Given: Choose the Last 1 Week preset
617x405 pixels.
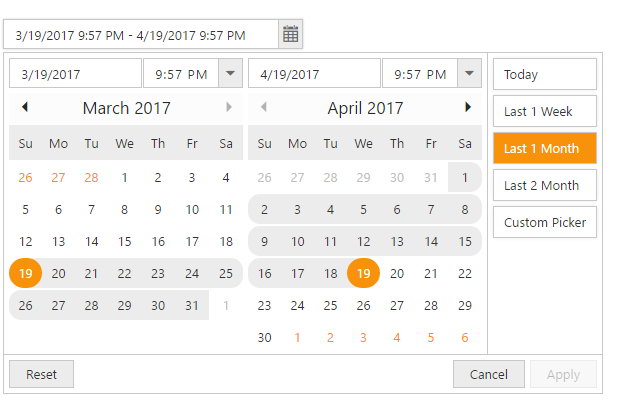Looking at the screenshot, I should 544,111.
